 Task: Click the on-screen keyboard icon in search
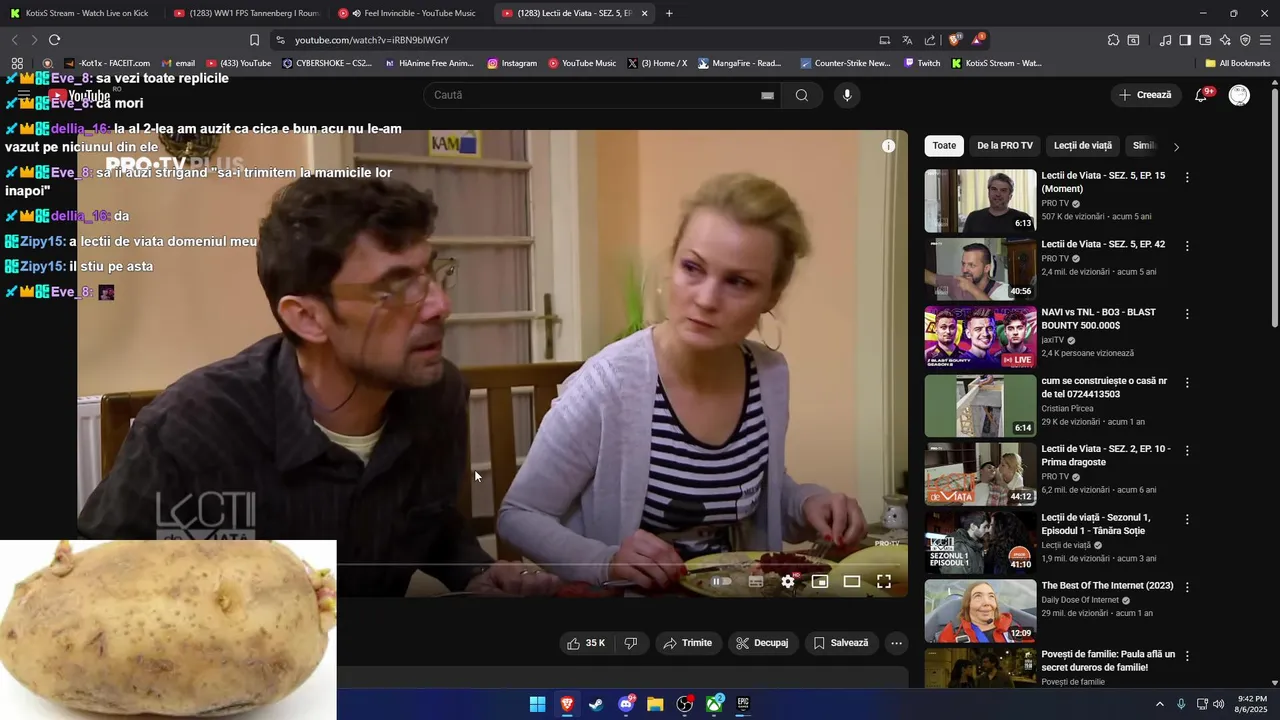pos(767,95)
